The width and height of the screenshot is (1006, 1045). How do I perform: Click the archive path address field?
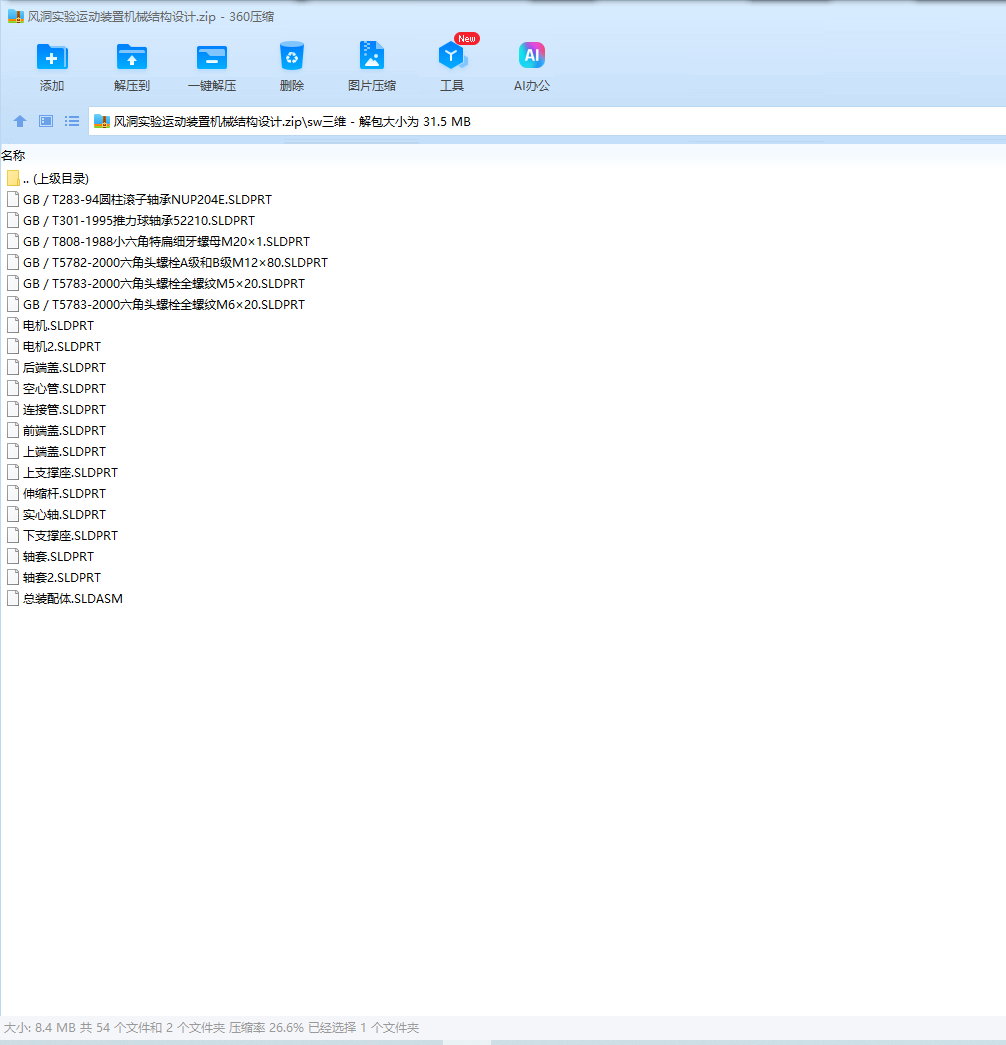point(547,121)
